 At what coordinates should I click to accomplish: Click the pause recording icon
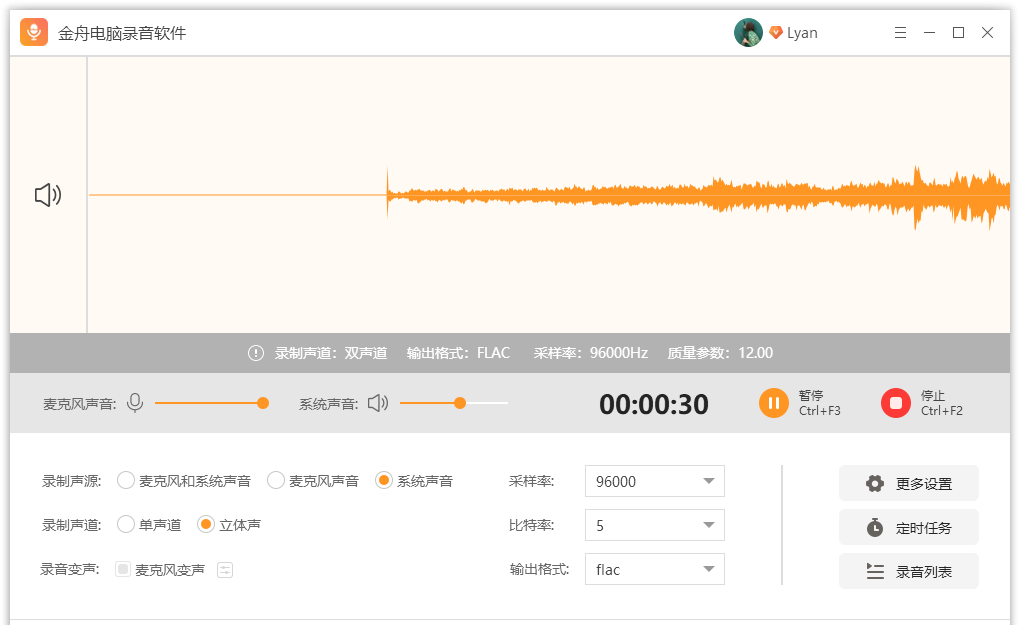pos(775,403)
